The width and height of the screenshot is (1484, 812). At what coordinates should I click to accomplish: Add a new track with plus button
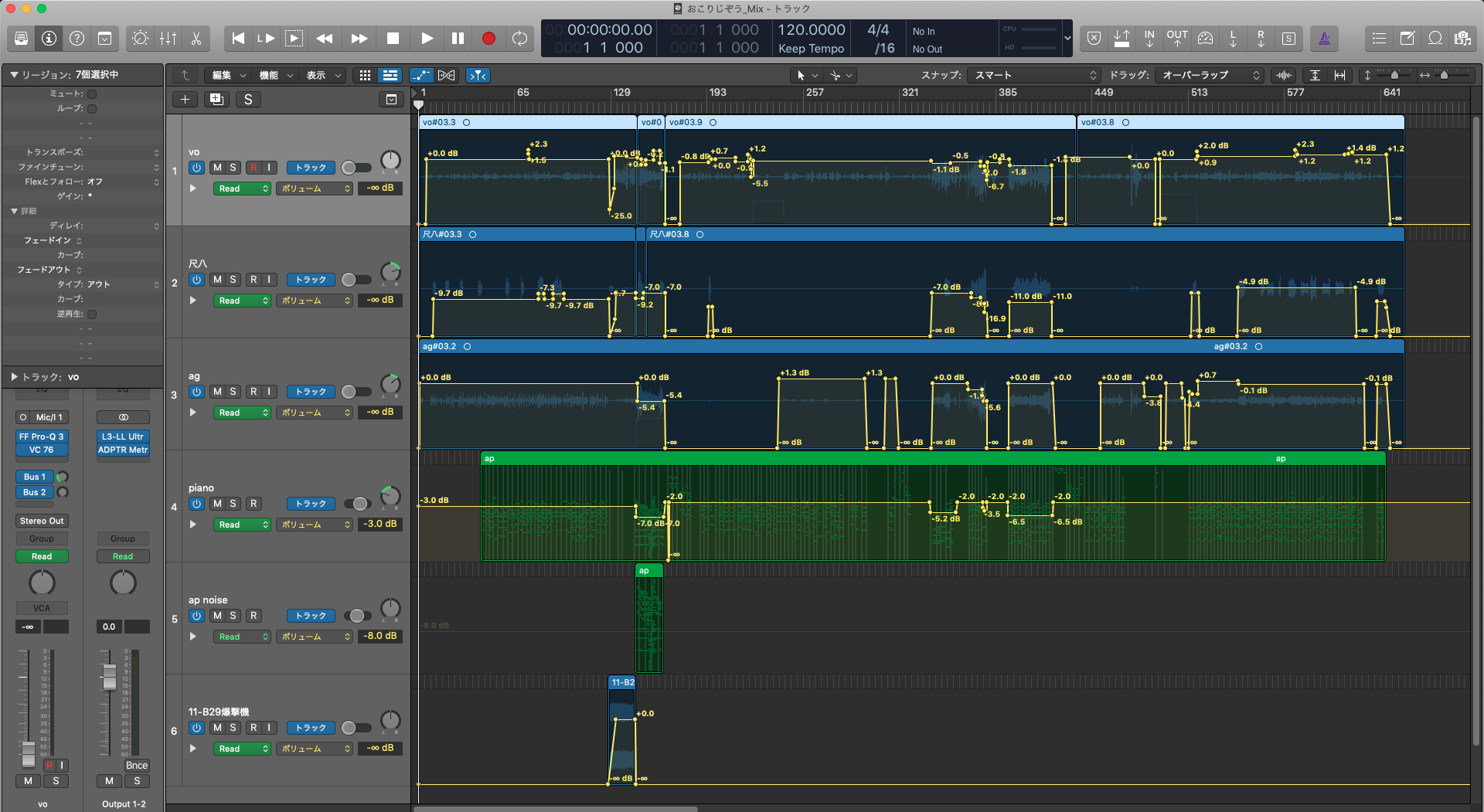pos(185,99)
